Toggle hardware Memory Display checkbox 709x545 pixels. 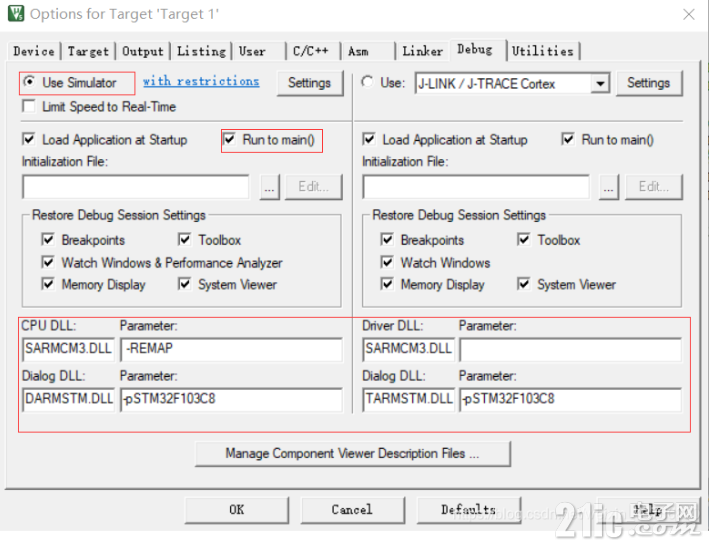(387, 284)
